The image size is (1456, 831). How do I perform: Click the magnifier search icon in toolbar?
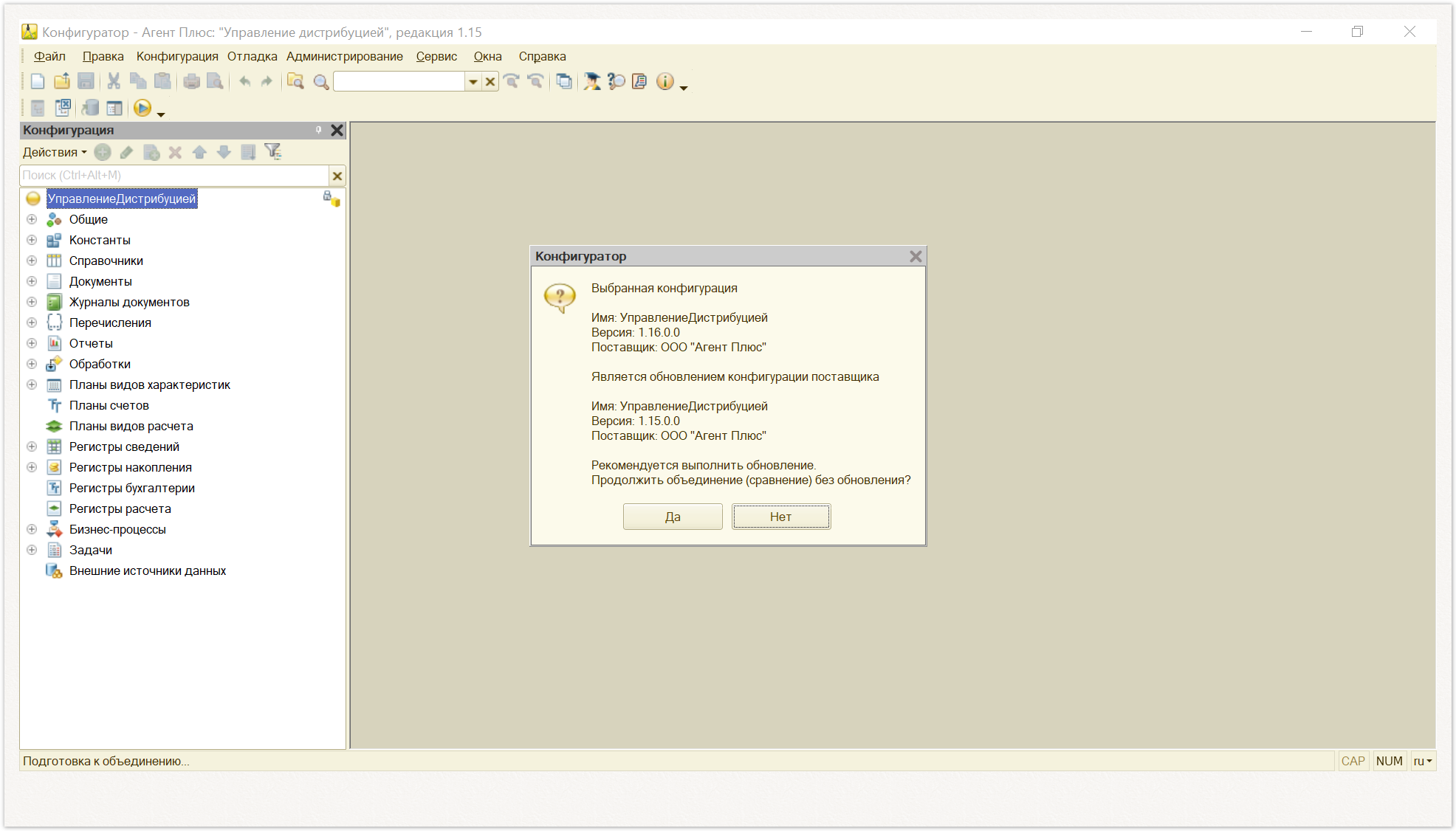[320, 82]
